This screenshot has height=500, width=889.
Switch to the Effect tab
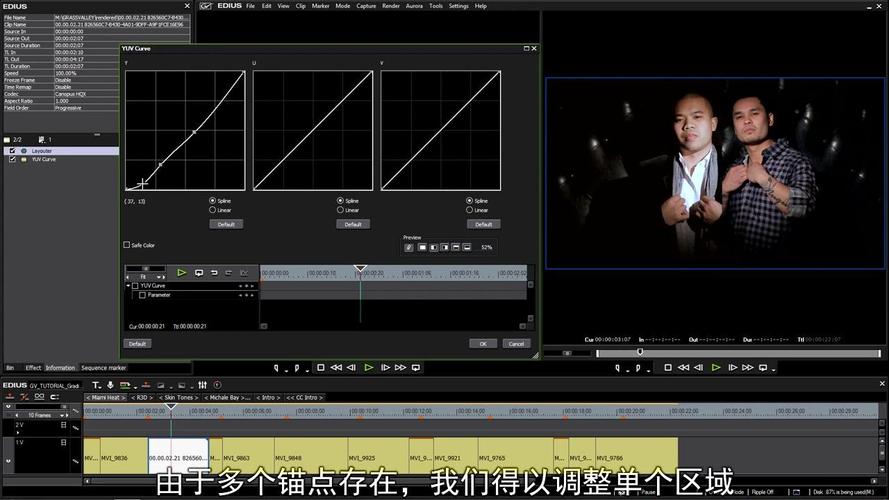tap(33, 367)
